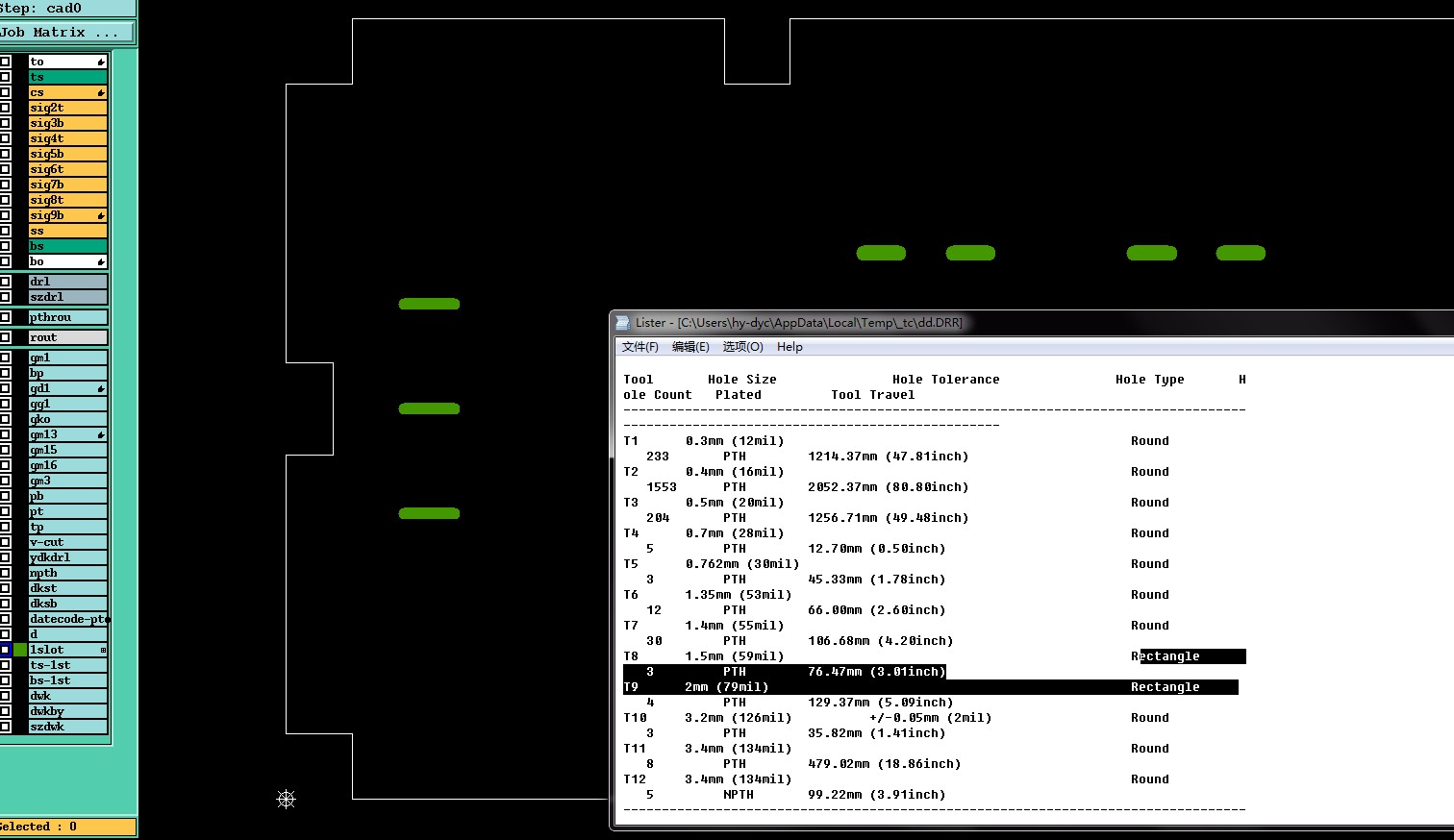
Task: Click the mark icon on 'gm13' layer
Action: 101,434
